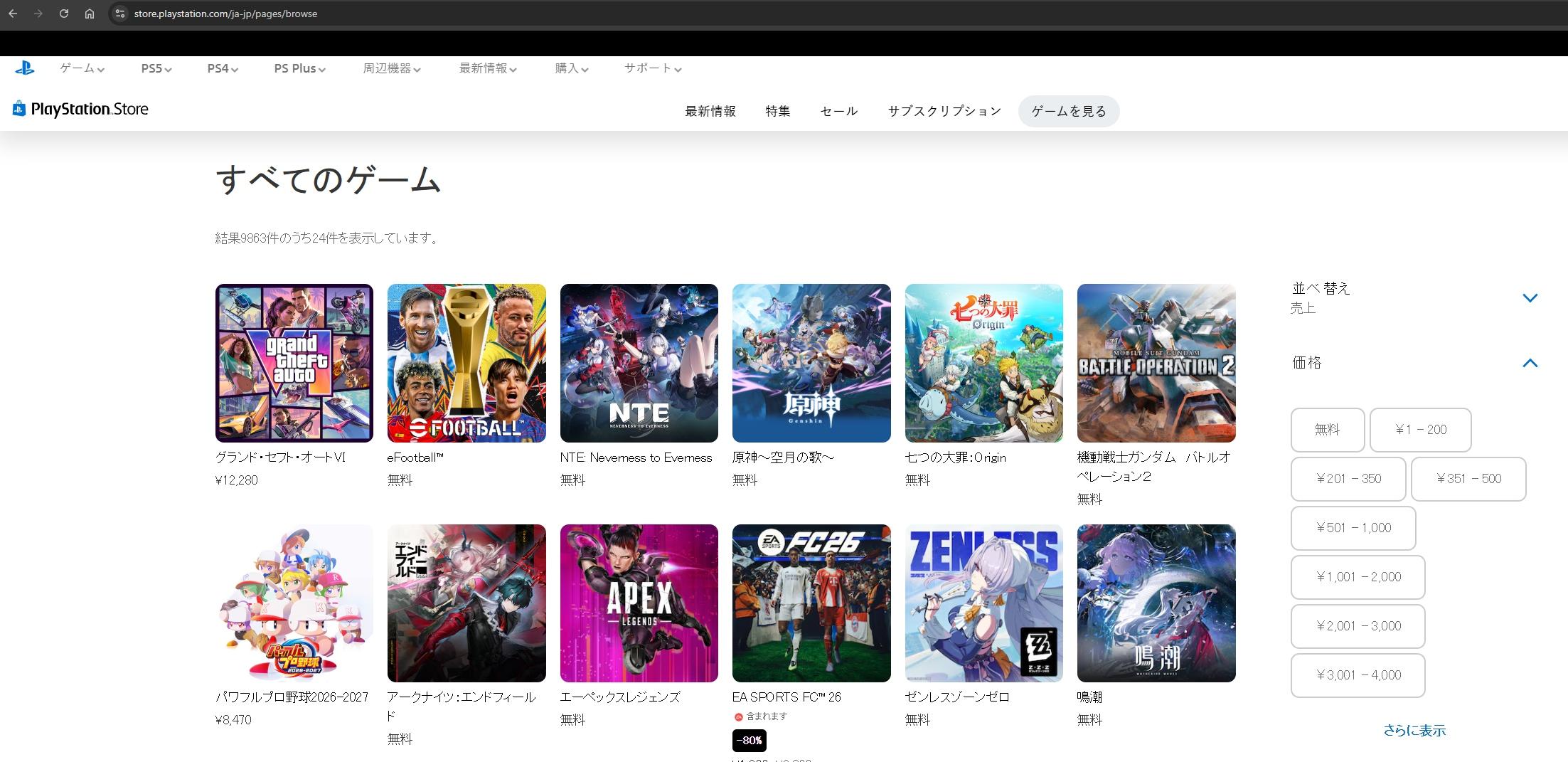Open the セール store tab
The width and height of the screenshot is (1568, 762).
[839, 111]
